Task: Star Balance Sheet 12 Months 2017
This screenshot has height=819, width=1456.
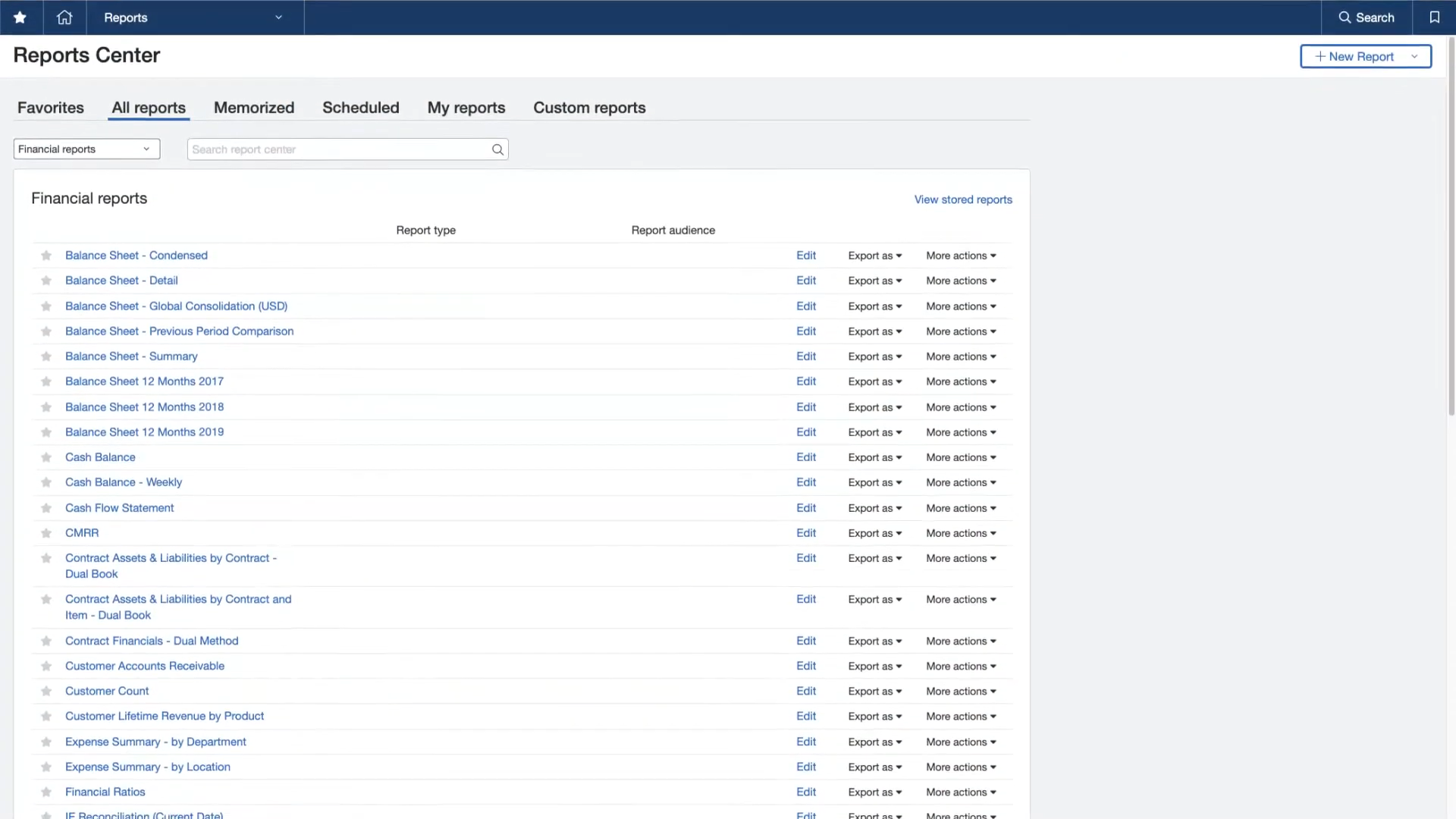Action: pos(46,381)
